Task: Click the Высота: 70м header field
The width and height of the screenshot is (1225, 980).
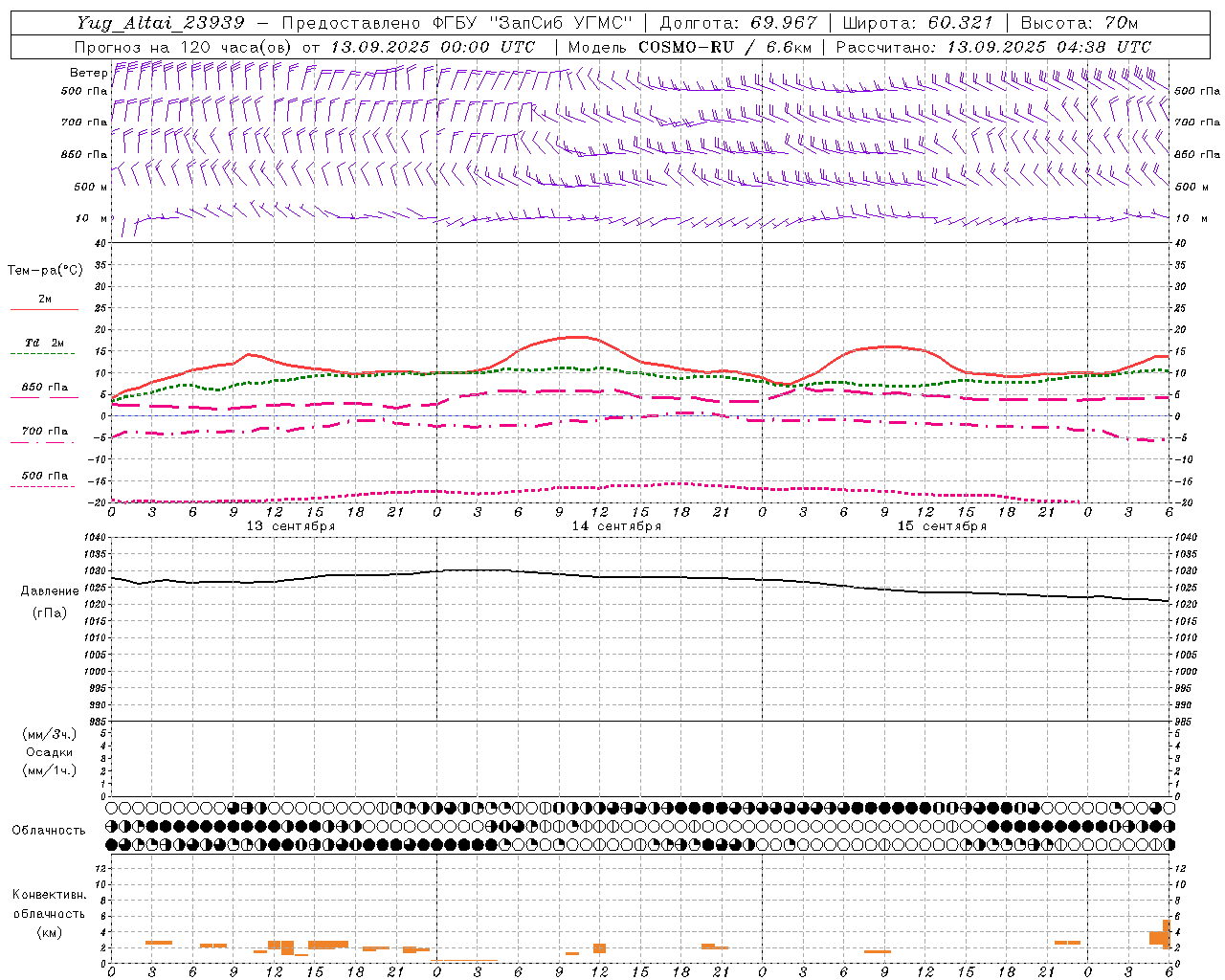Action: pos(1079,22)
